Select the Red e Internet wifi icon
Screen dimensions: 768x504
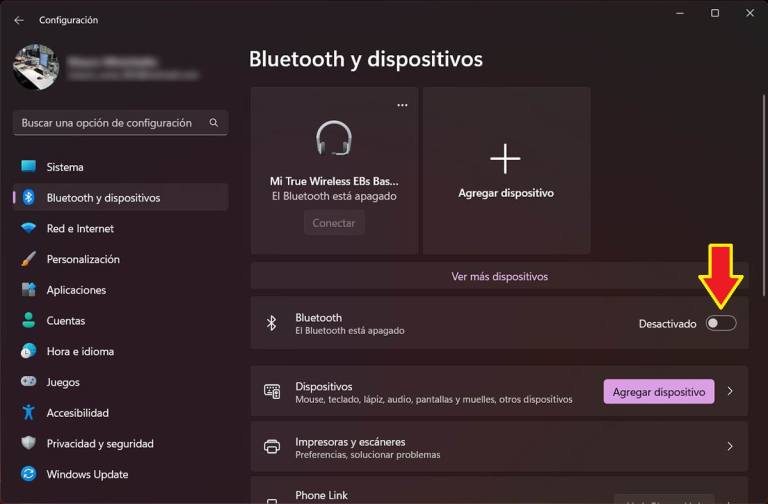(x=28, y=229)
